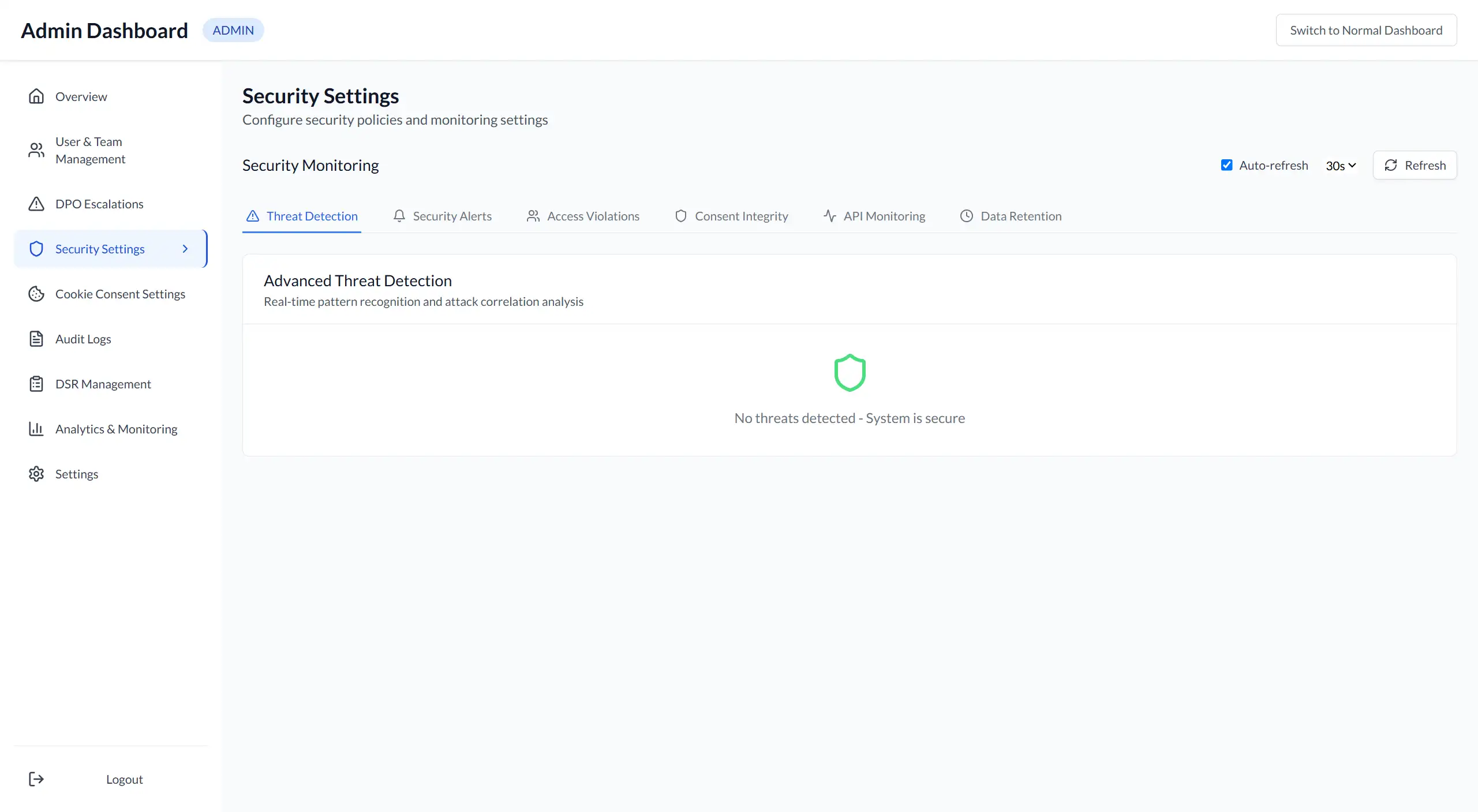This screenshot has height=812, width=1478.
Task: Open Analytics & Monitoring via chart icon
Action: (x=36, y=429)
